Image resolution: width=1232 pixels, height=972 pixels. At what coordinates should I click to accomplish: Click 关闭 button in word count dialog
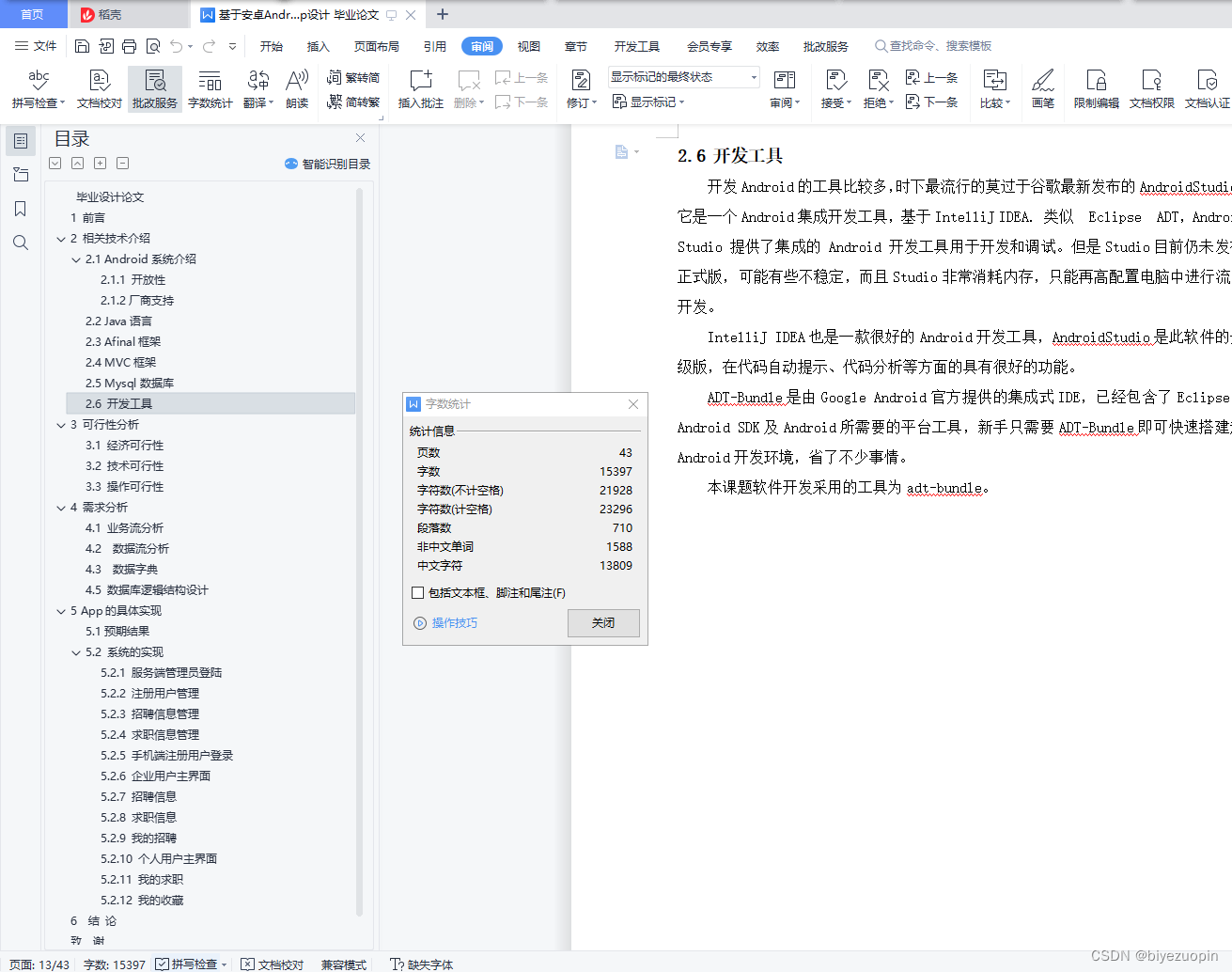coord(603,622)
